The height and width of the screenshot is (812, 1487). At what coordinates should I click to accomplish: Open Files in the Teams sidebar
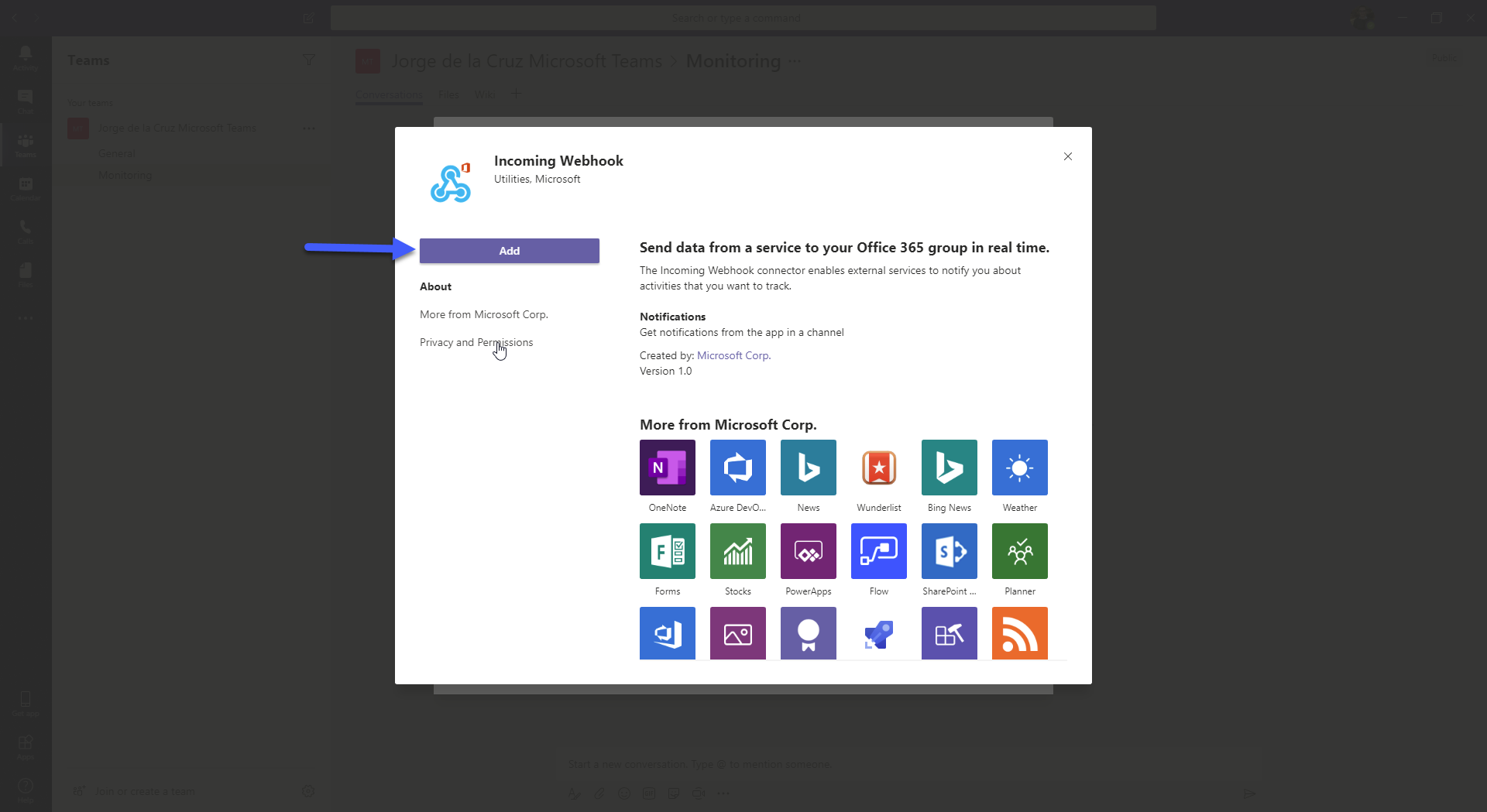(x=26, y=275)
